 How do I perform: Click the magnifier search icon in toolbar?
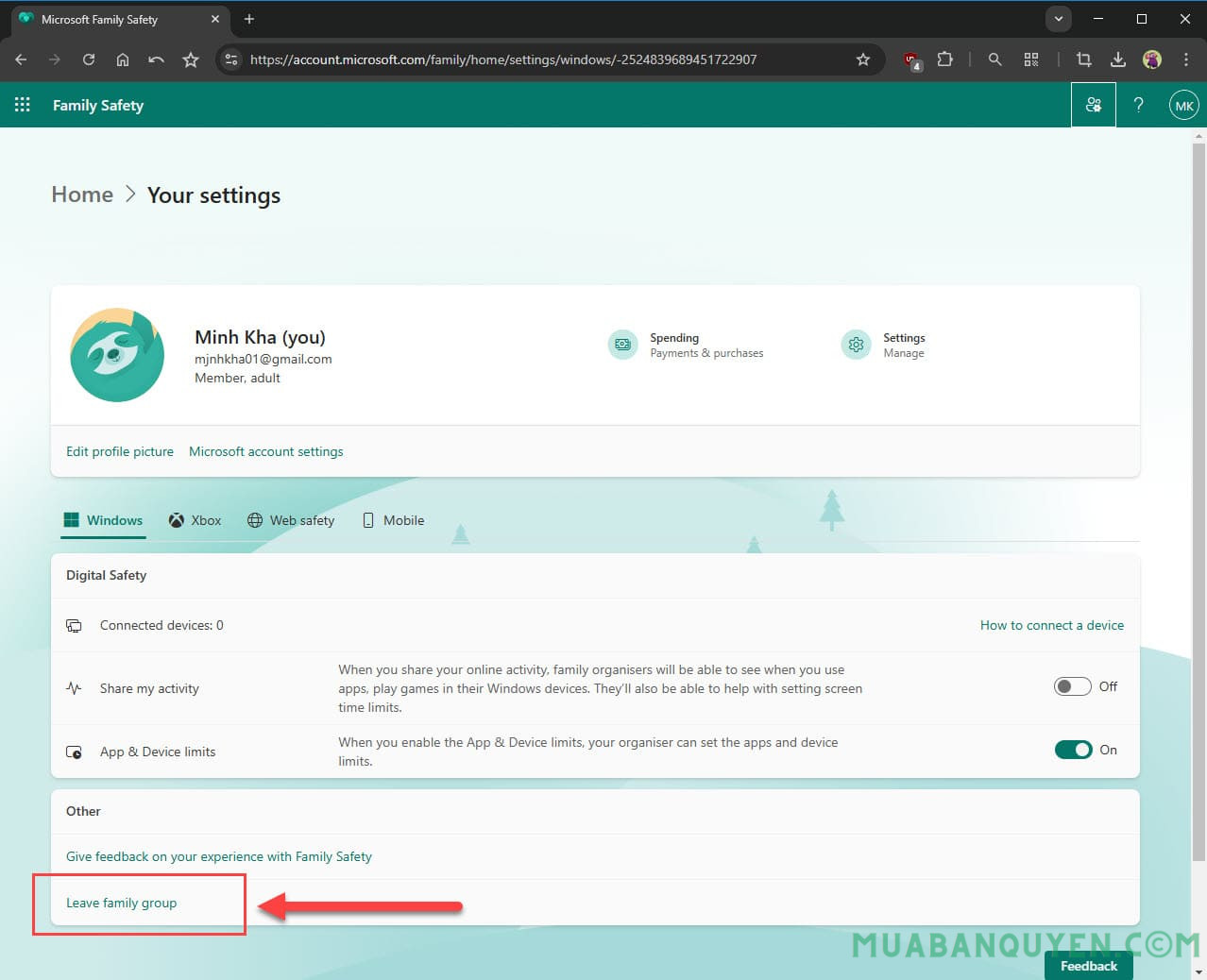click(x=994, y=59)
